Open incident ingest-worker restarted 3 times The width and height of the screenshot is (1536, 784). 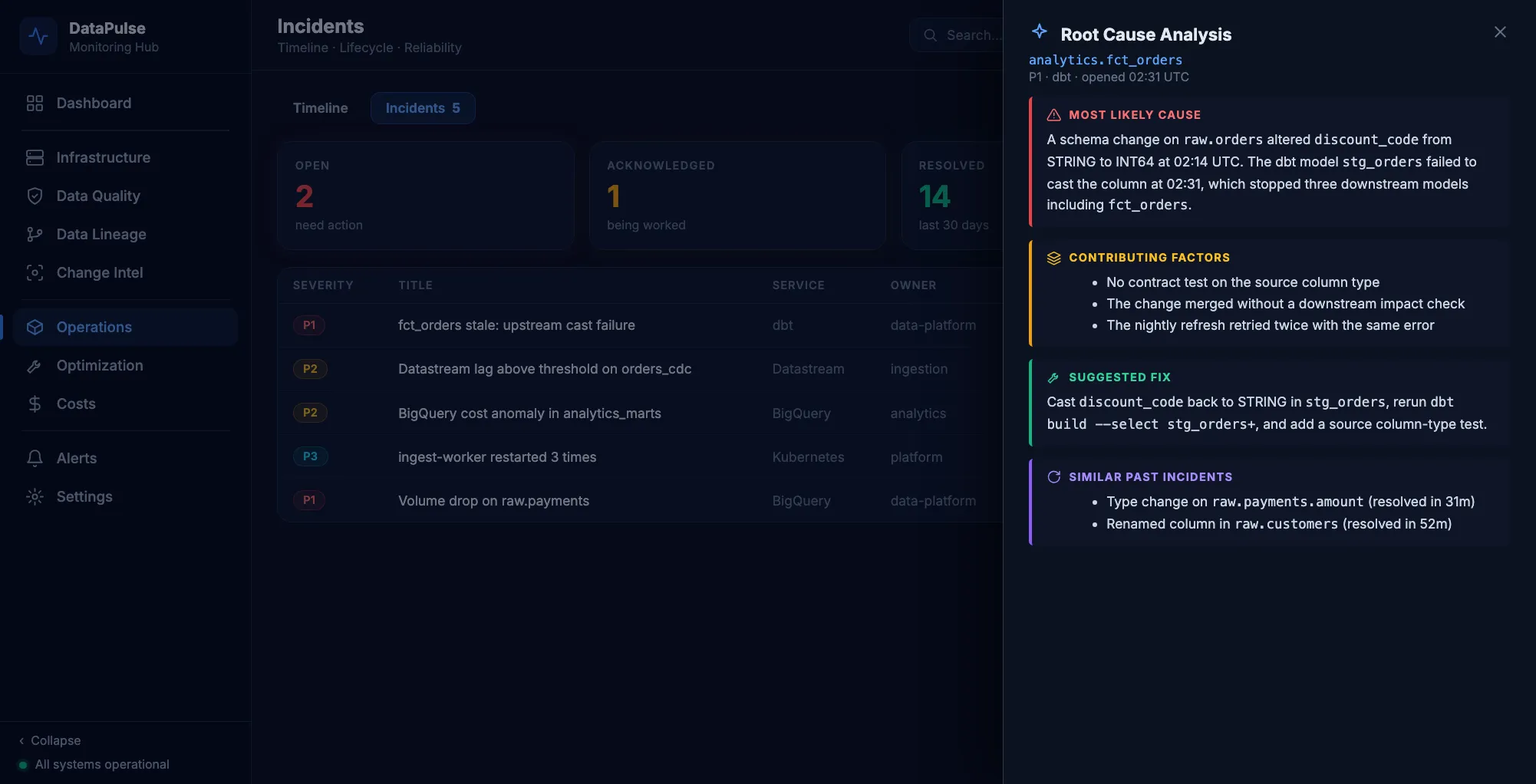coord(640,456)
